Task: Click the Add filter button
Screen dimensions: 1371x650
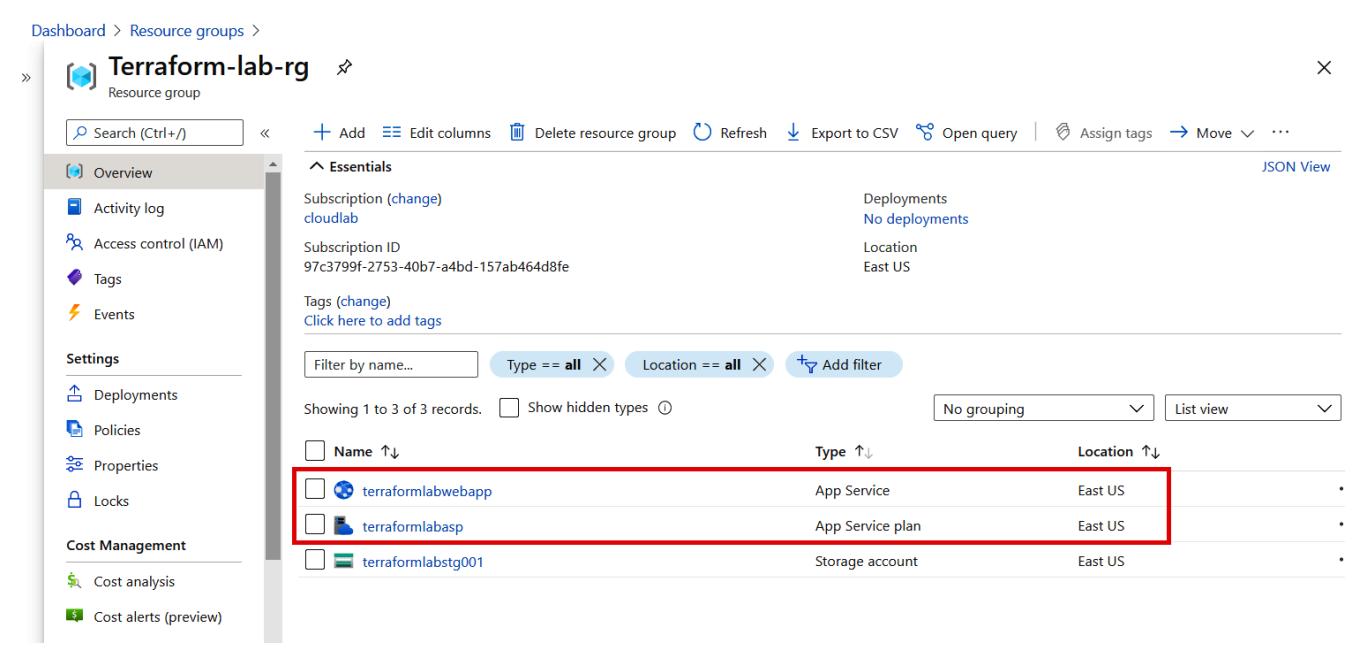Action: [x=844, y=365]
